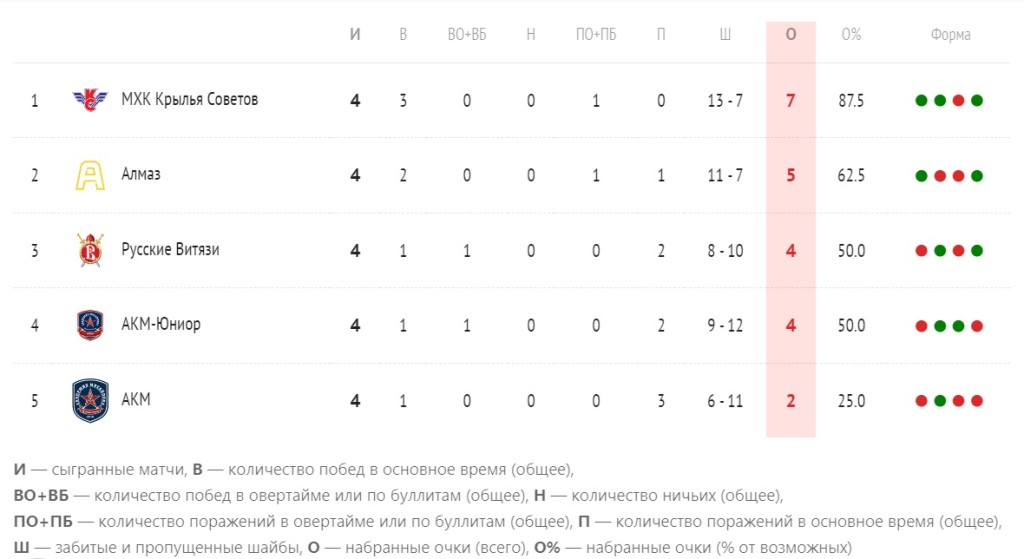
Task: Sort by the И games played header
Action: tap(355, 34)
